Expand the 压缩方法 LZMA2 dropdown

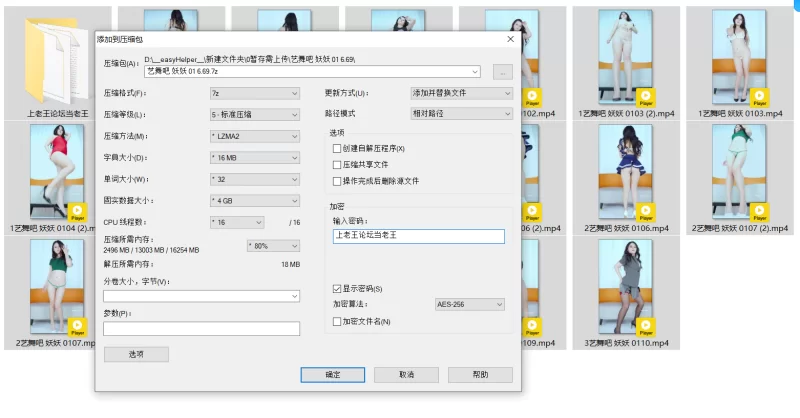coord(255,136)
